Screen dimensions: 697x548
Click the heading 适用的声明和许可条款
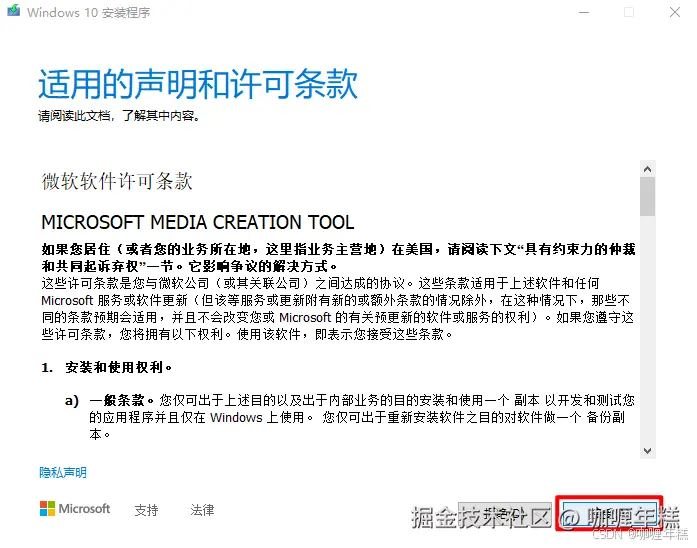198,84
